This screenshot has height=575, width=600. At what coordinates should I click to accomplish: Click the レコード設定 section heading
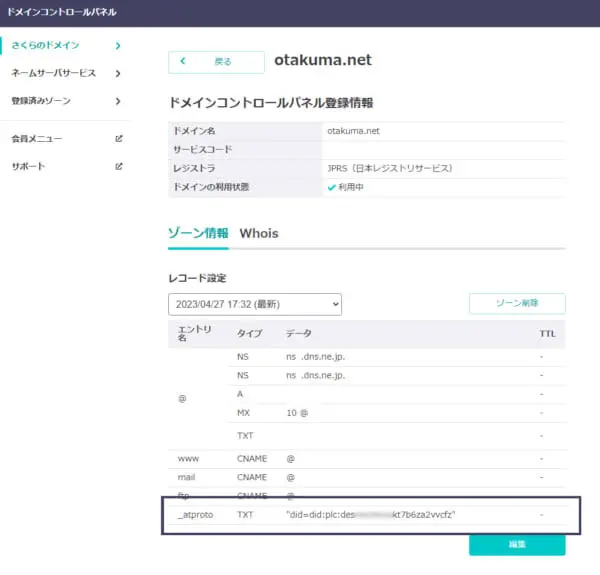[x=197, y=278]
